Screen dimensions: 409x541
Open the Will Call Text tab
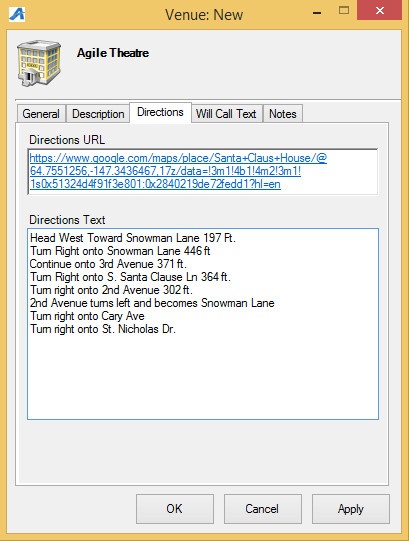pos(226,114)
